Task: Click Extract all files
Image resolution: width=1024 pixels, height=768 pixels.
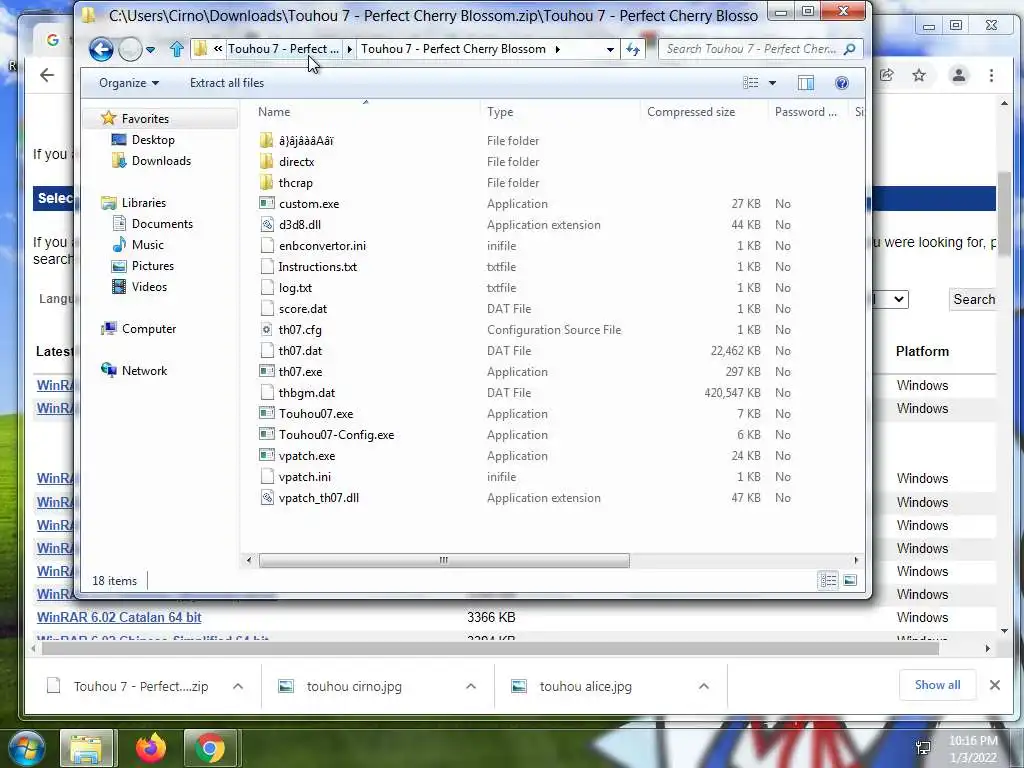Action: [x=227, y=83]
